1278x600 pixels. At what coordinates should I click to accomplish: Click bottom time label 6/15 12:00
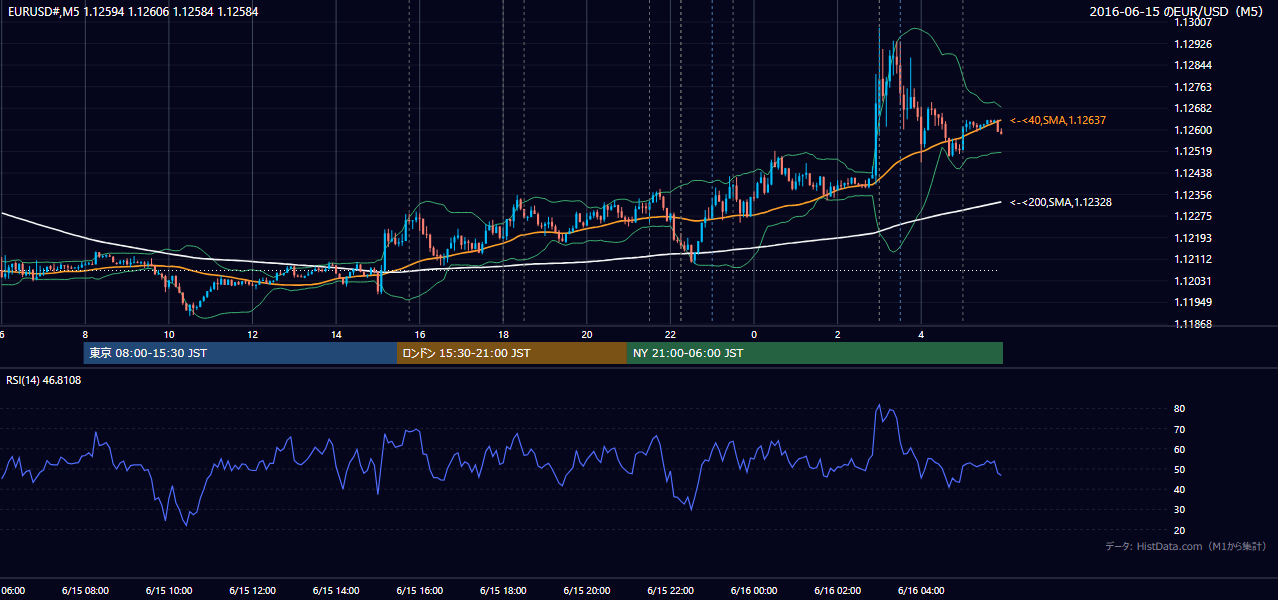click(x=252, y=591)
